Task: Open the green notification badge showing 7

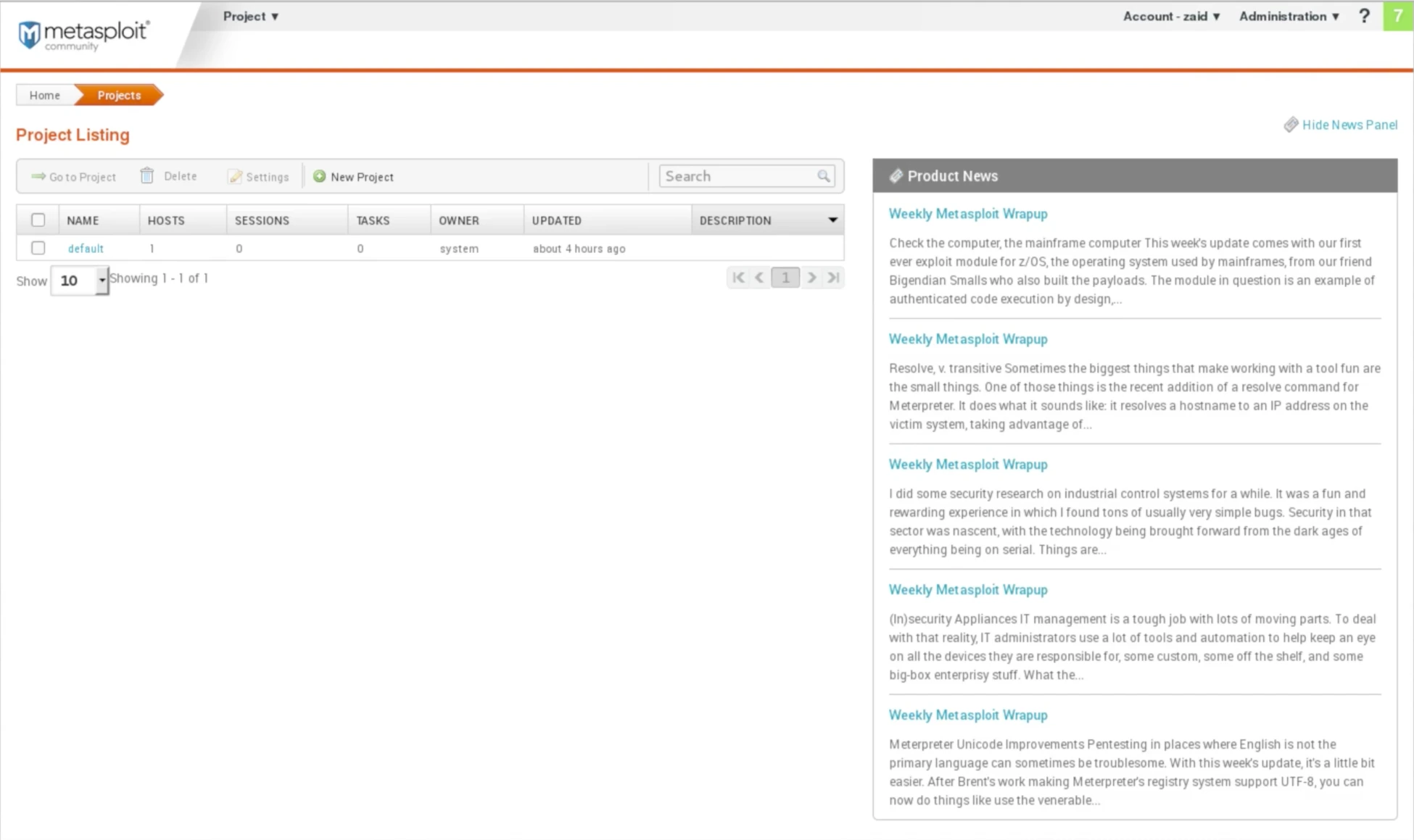Action: coord(1398,16)
